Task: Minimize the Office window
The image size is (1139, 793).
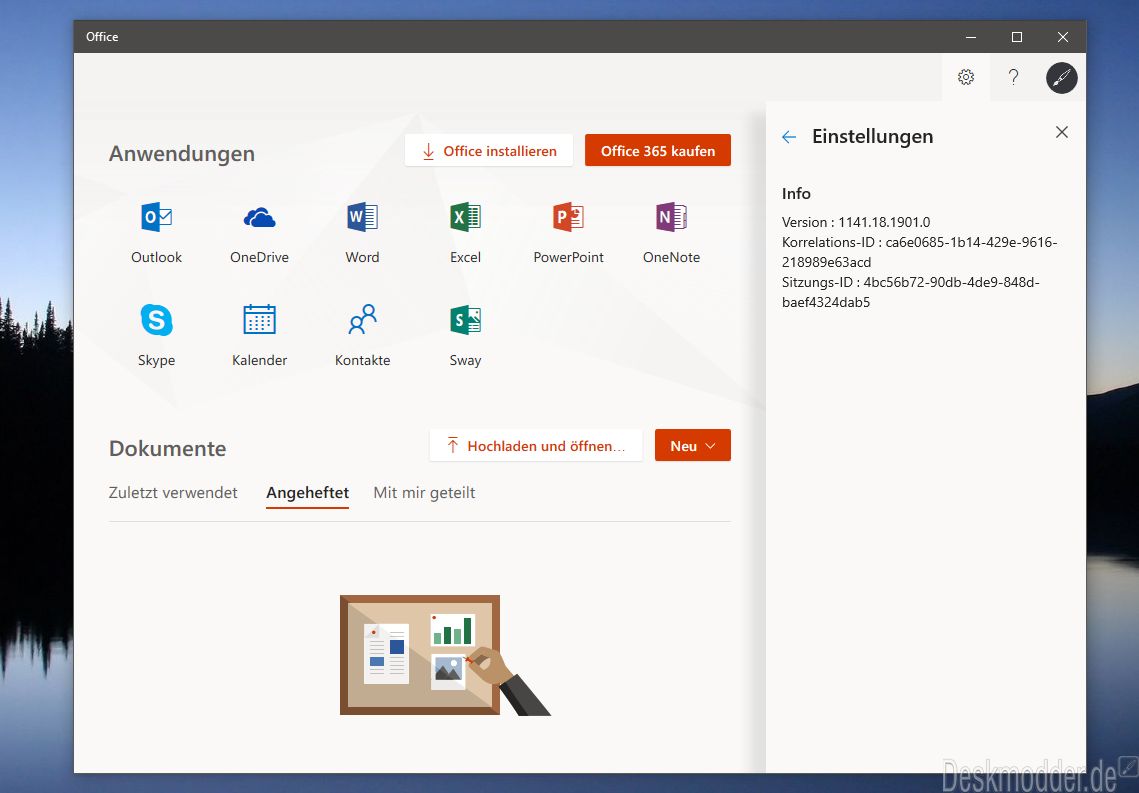Action: click(x=971, y=37)
